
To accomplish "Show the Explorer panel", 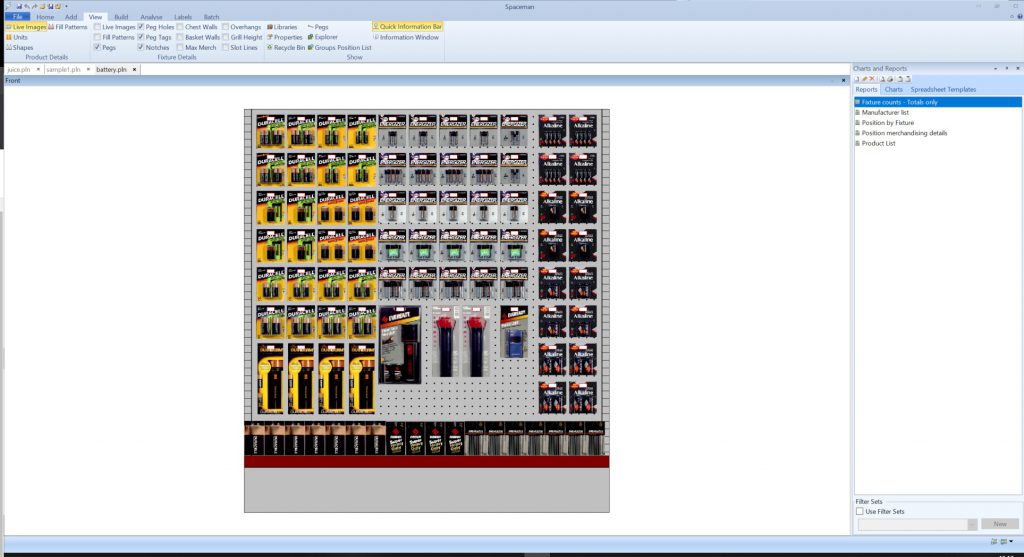I will [x=323, y=37].
